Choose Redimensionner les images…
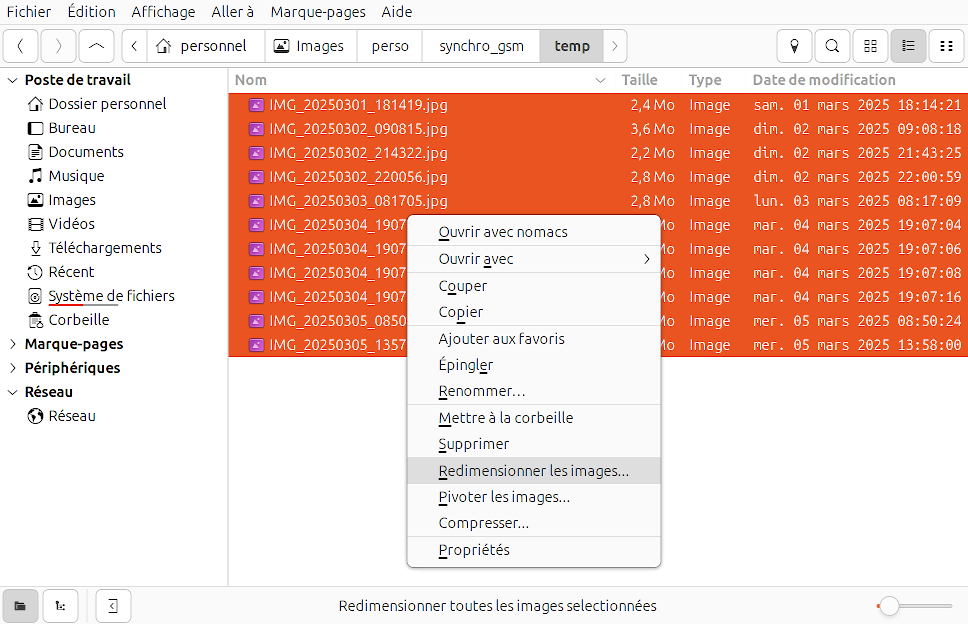This screenshot has height=624, width=968. tap(534, 471)
